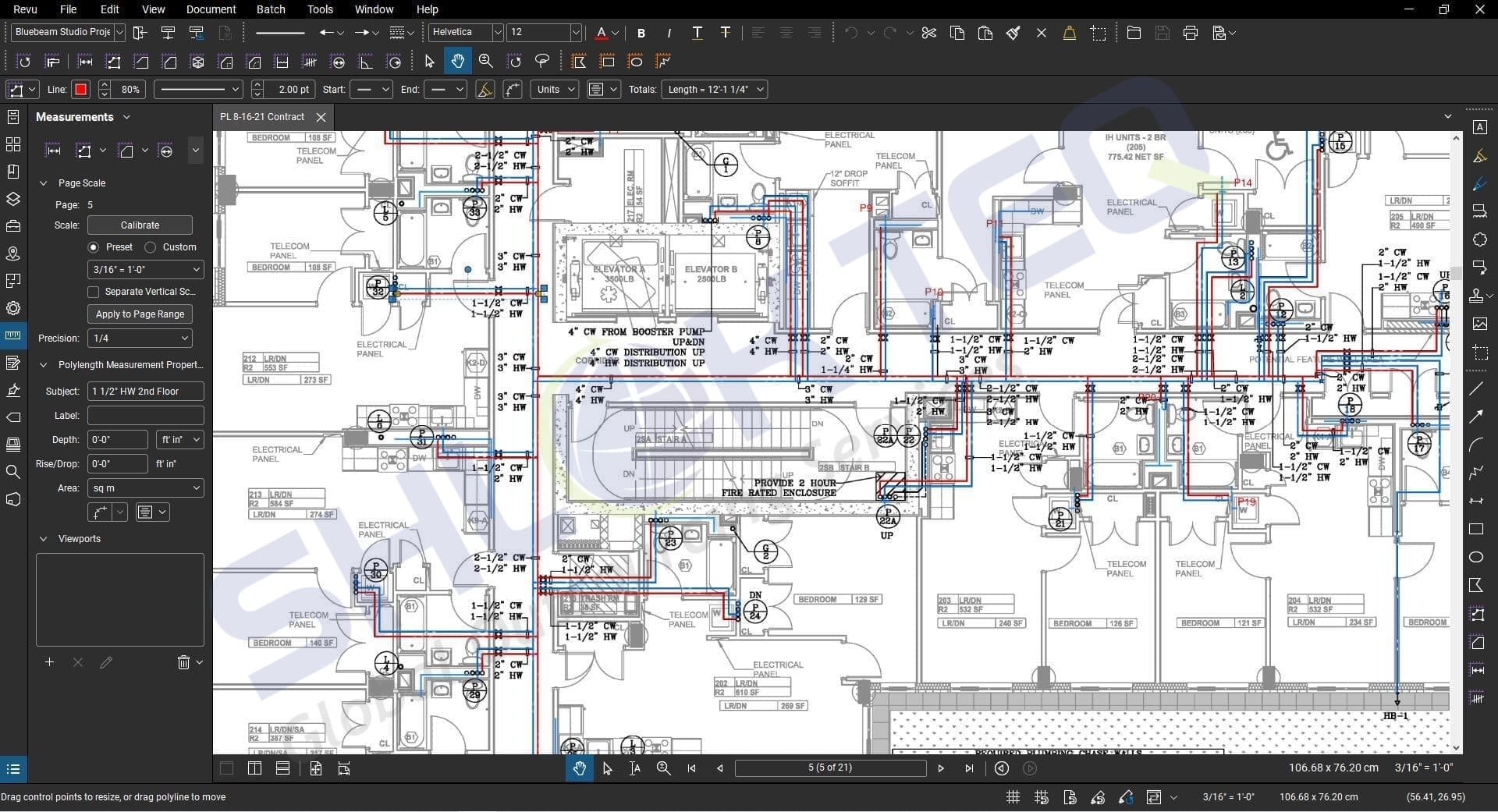Click the Print icon
This screenshot has width=1498, height=812.
[x=1190, y=33]
